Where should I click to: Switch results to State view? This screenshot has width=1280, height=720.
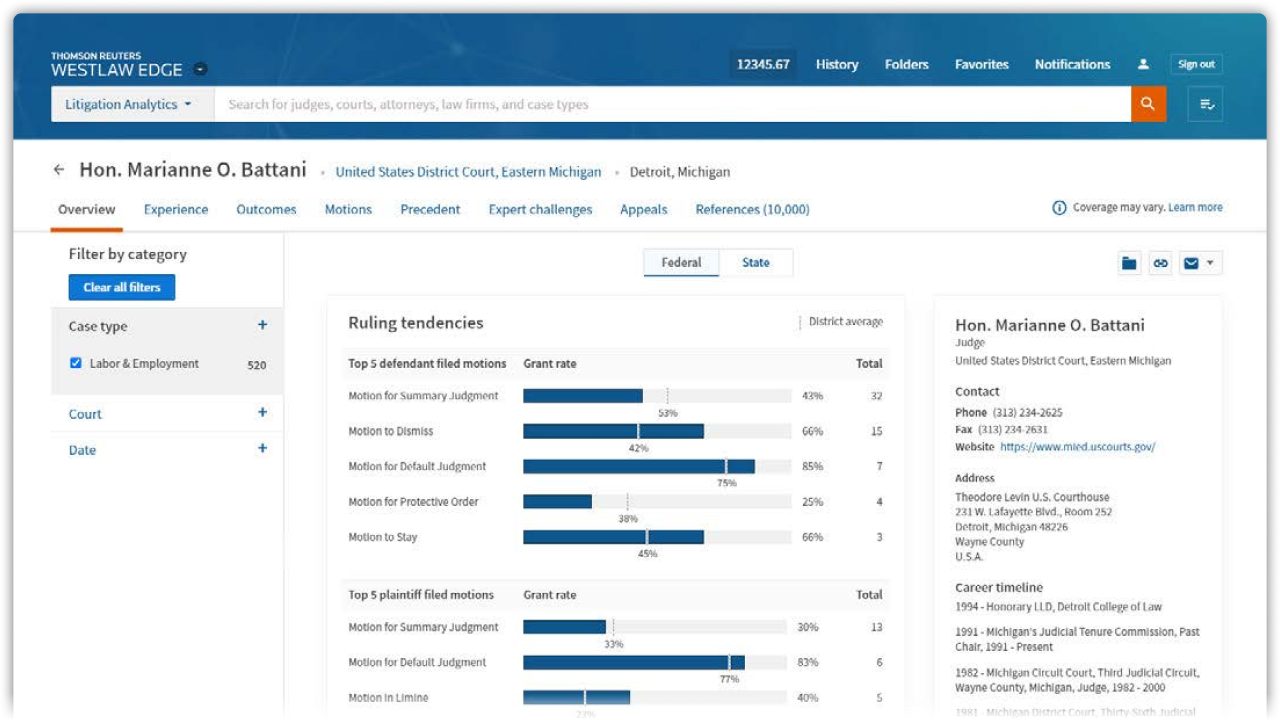[756, 262]
